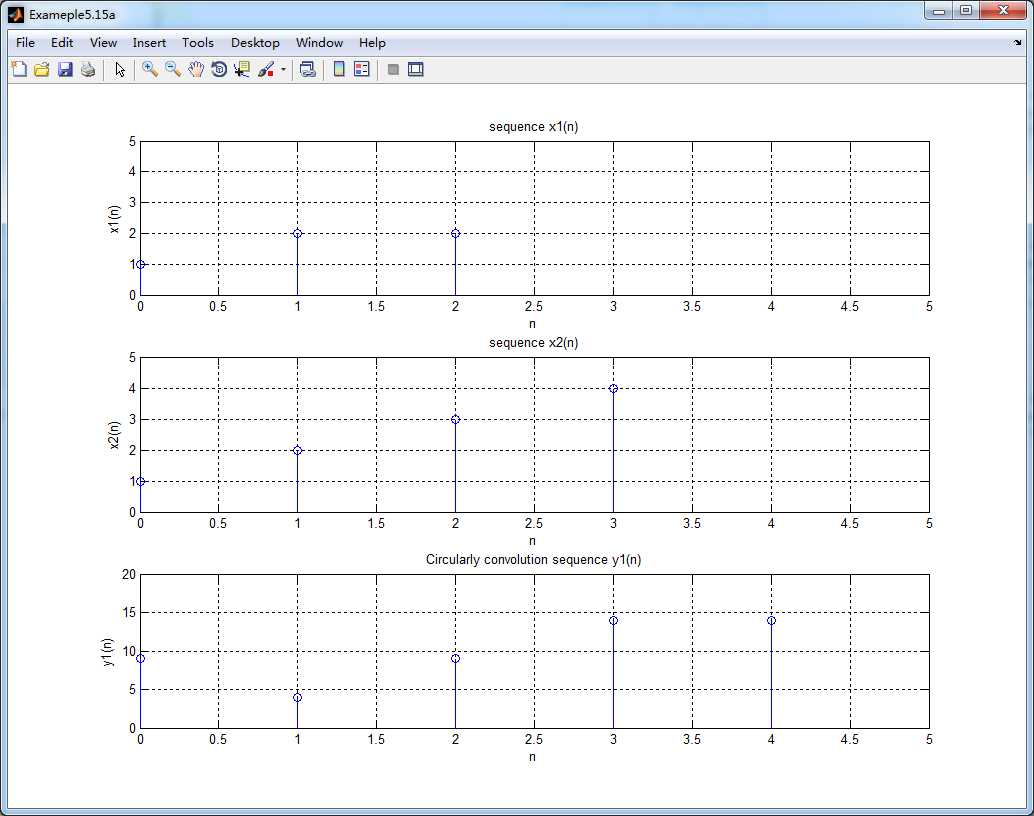Click the y1(n) stem marker at n=2

[455, 659]
